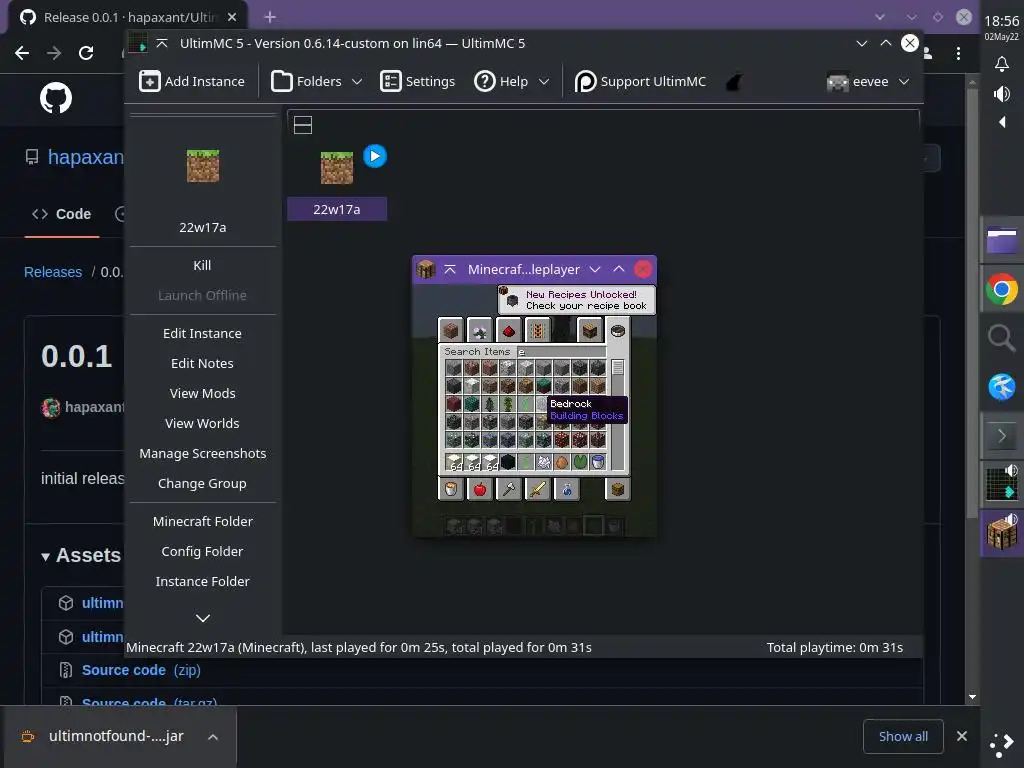Pick the cobweb item in hotbar row
This screenshot has height=768, width=1024.
coord(544,462)
